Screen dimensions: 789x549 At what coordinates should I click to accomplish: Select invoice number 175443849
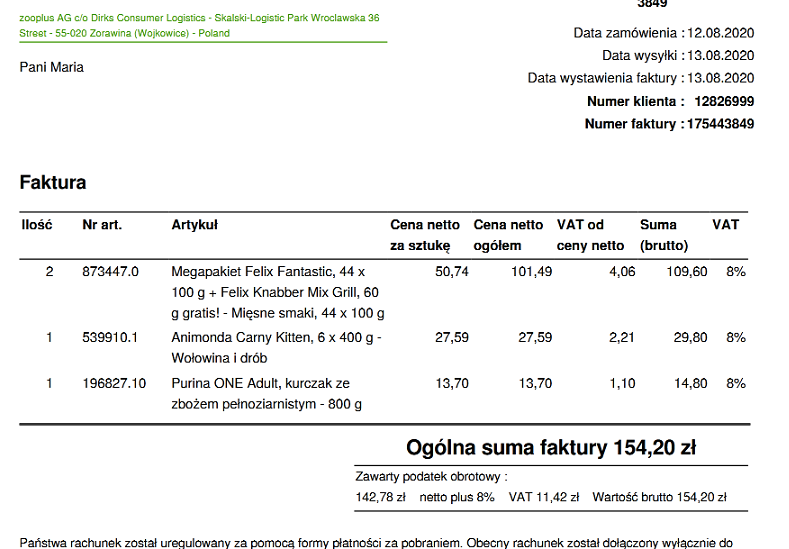(x=720, y=124)
